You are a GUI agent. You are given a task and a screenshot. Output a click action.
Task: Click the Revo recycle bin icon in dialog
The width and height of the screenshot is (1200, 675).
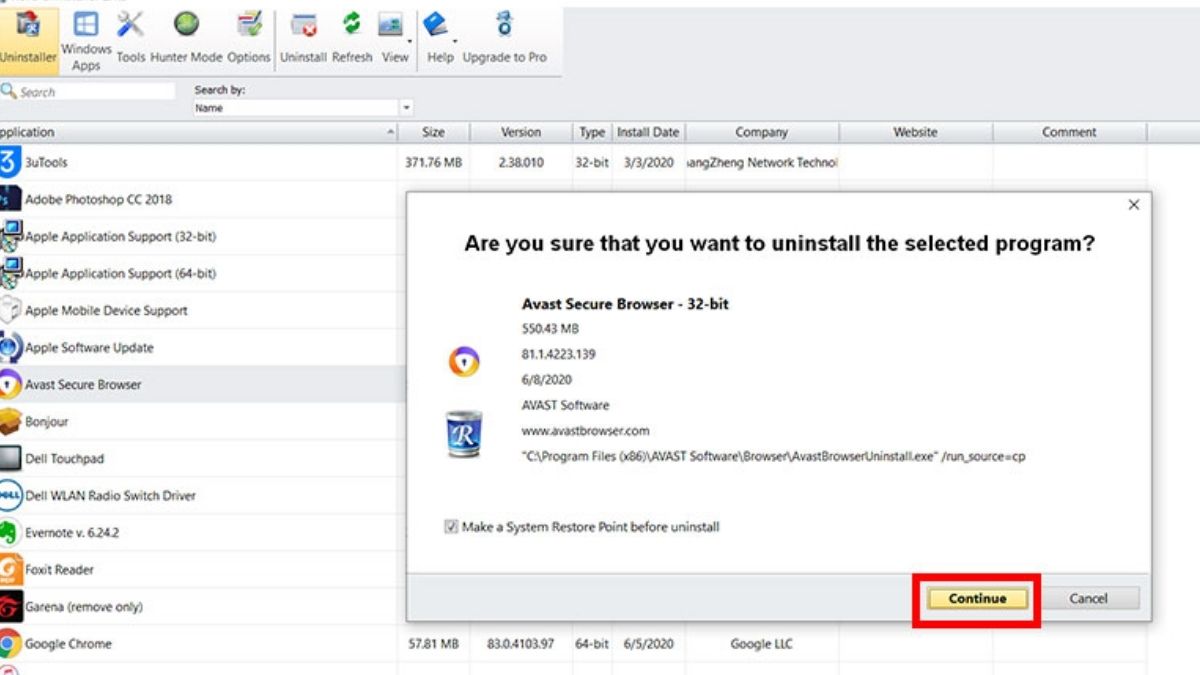(x=464, y=434)
